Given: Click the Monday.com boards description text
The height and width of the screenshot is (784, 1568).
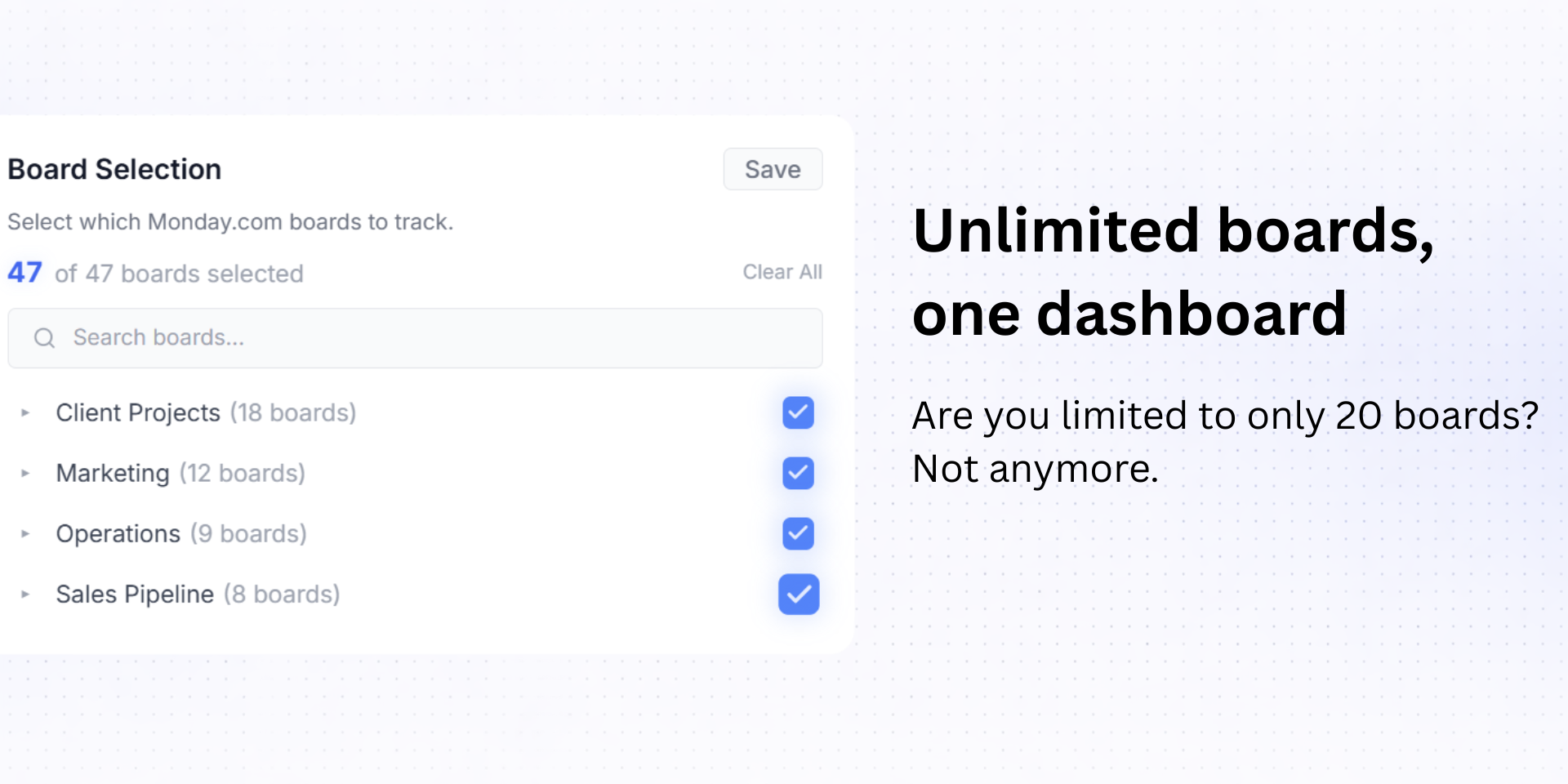Looking at the screenshot, I should 230,222.
